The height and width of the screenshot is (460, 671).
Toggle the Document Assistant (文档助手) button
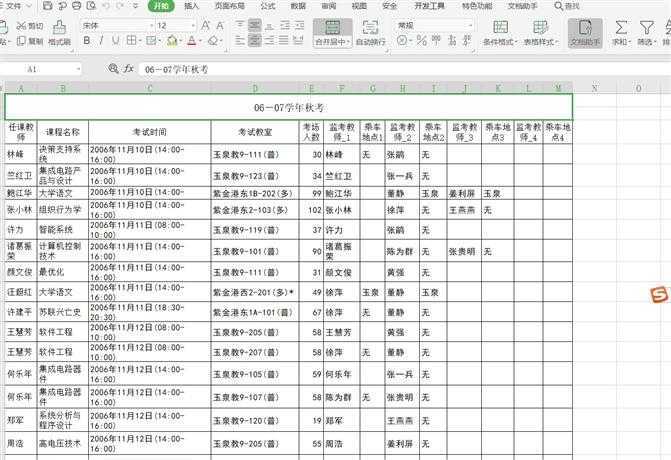[x=585, y=33]
